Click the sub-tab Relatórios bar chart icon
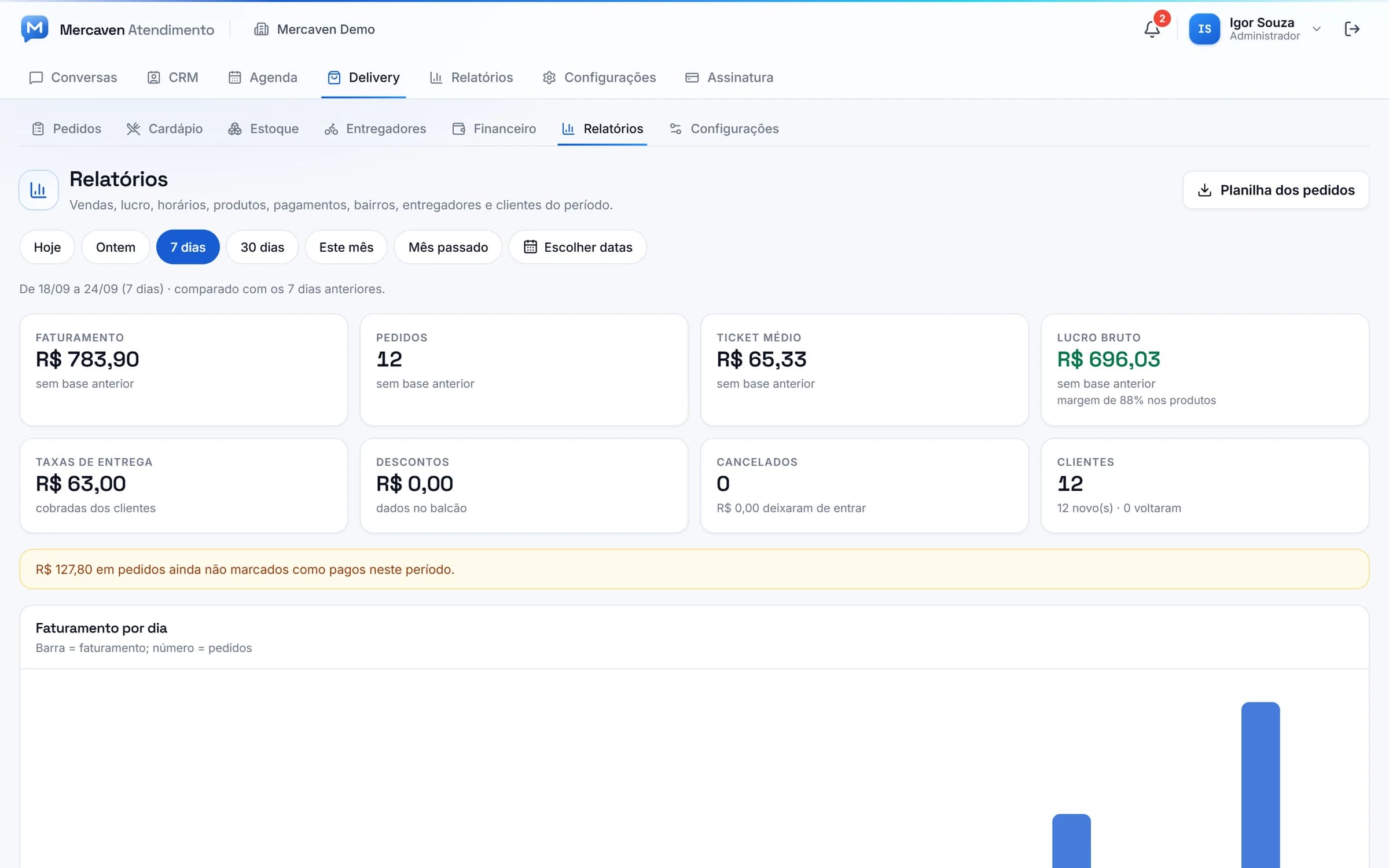The image size is (1389, 868). 568,128
